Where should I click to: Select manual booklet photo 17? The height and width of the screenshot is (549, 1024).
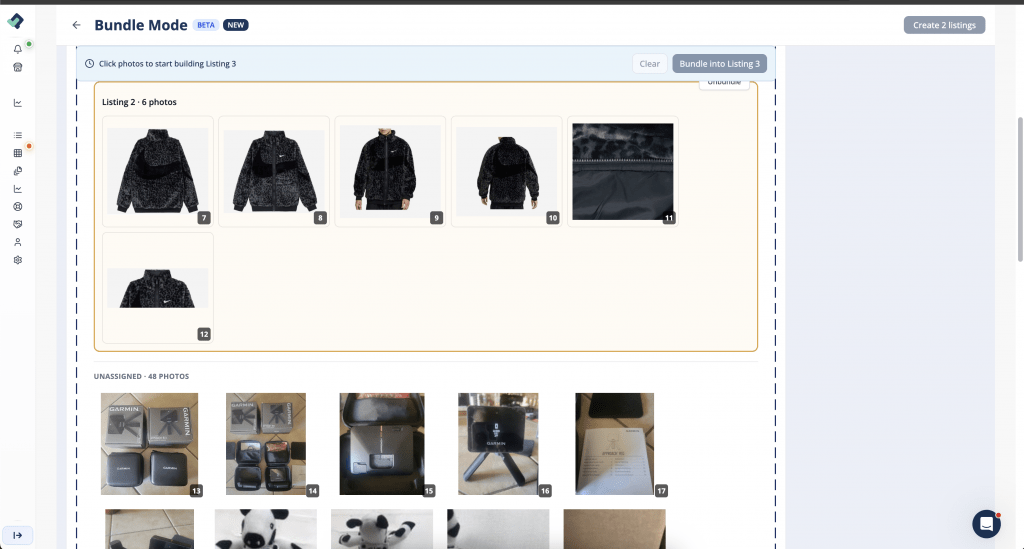pos(615,444)
